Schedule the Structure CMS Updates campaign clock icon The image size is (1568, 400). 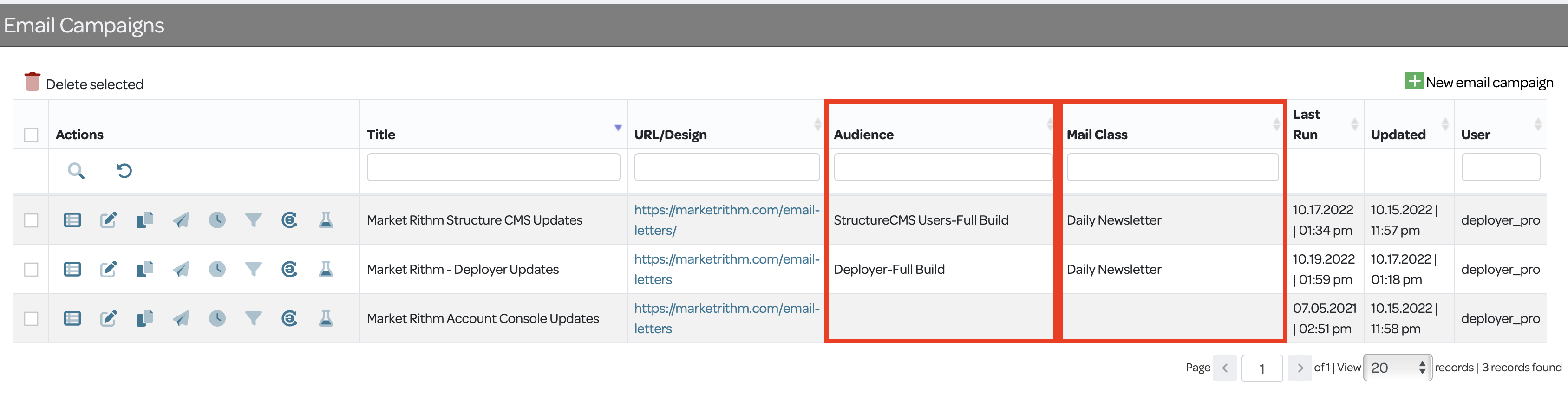pos(217,220)
